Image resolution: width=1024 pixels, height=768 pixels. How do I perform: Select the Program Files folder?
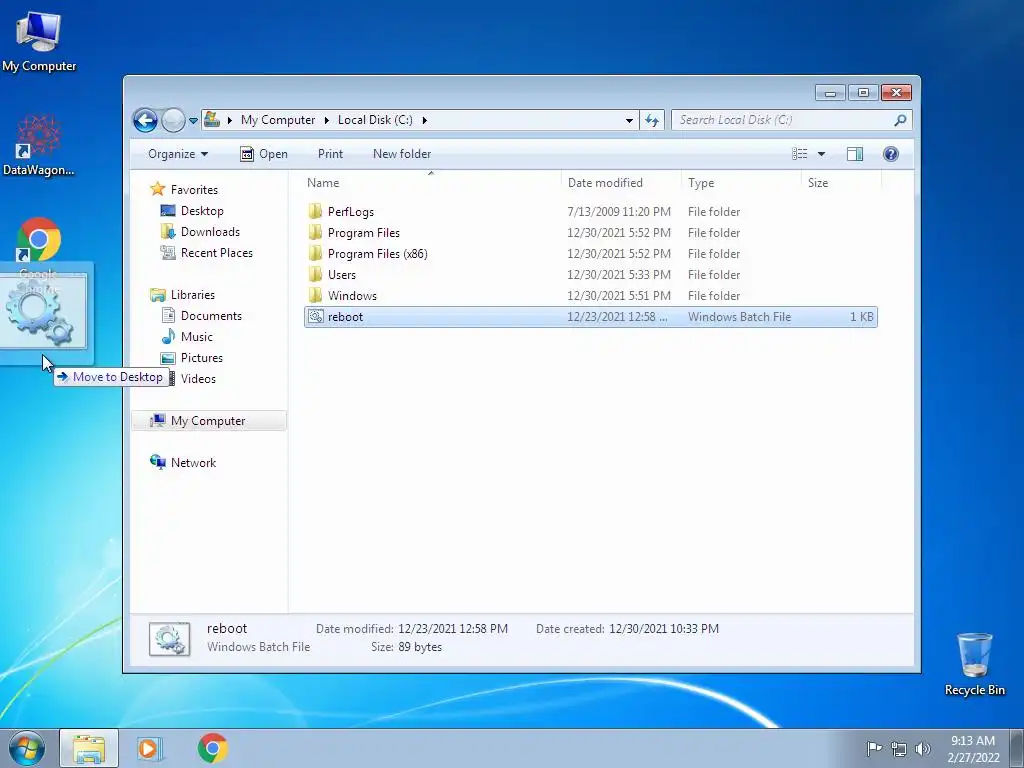pos(363,232)
